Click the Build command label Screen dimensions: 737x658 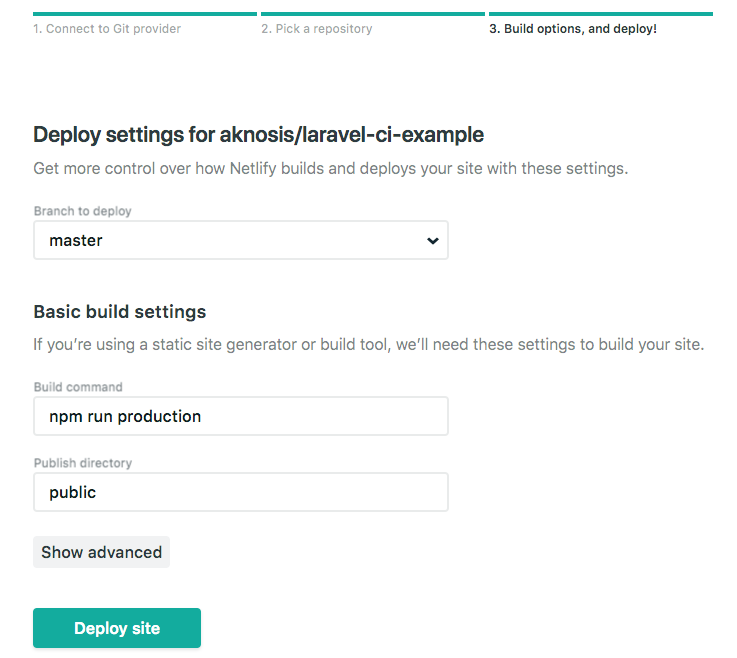coord(78,387)
